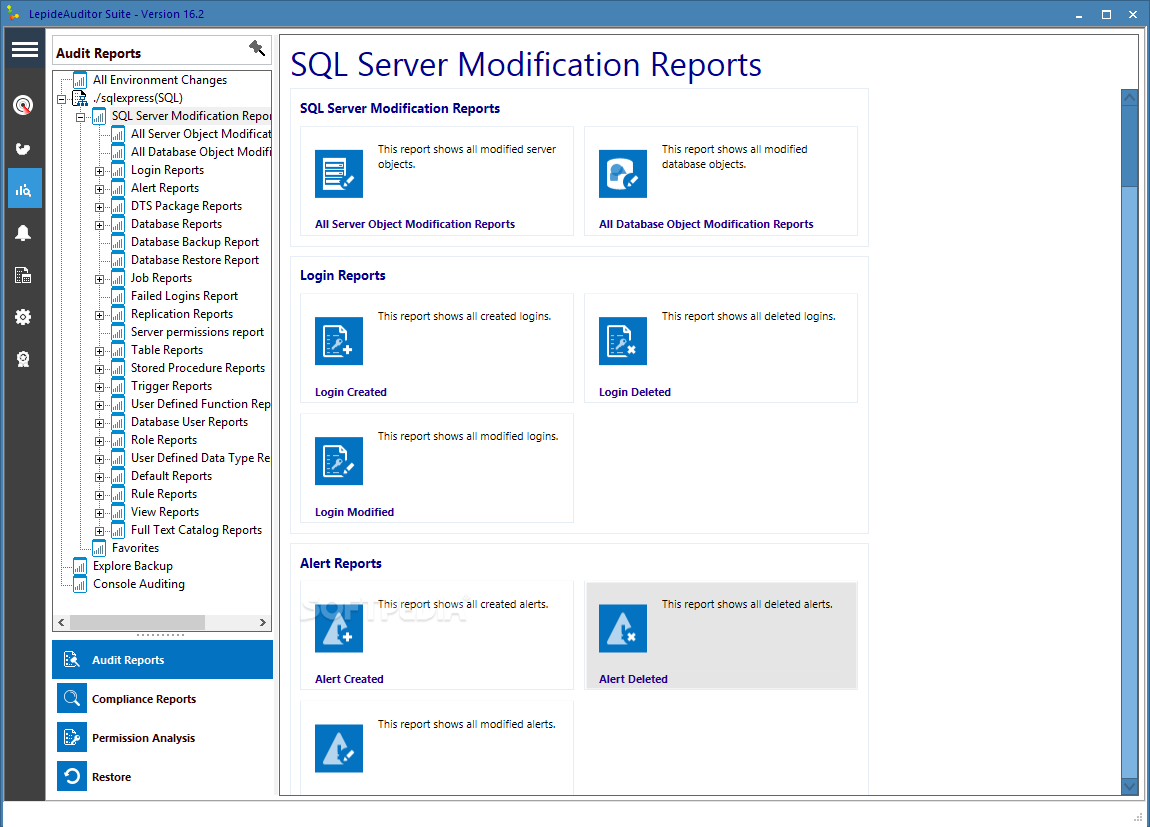Select All Environment Changes in tree
Screen dimensions: 1150x827
[160, 80]
